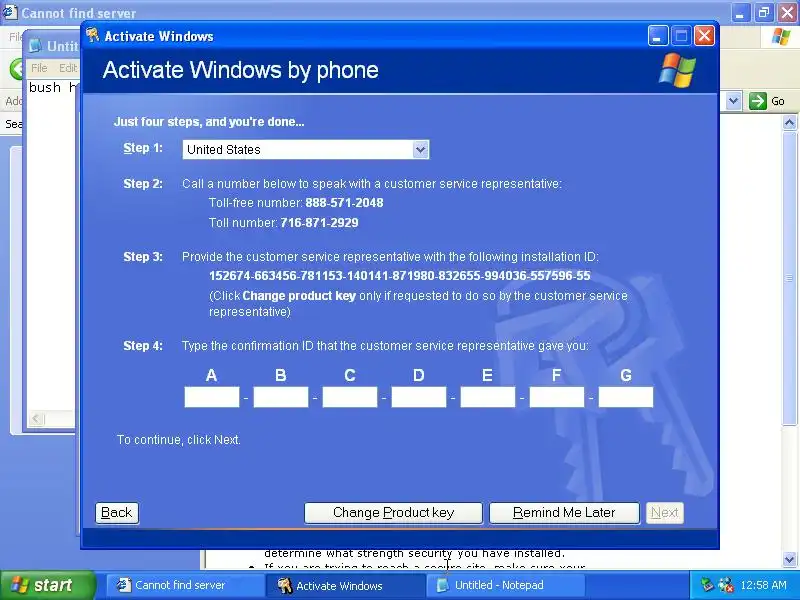Minimize the Internet Explorer window
Viewport: 800px width, 600px height.
740,13
